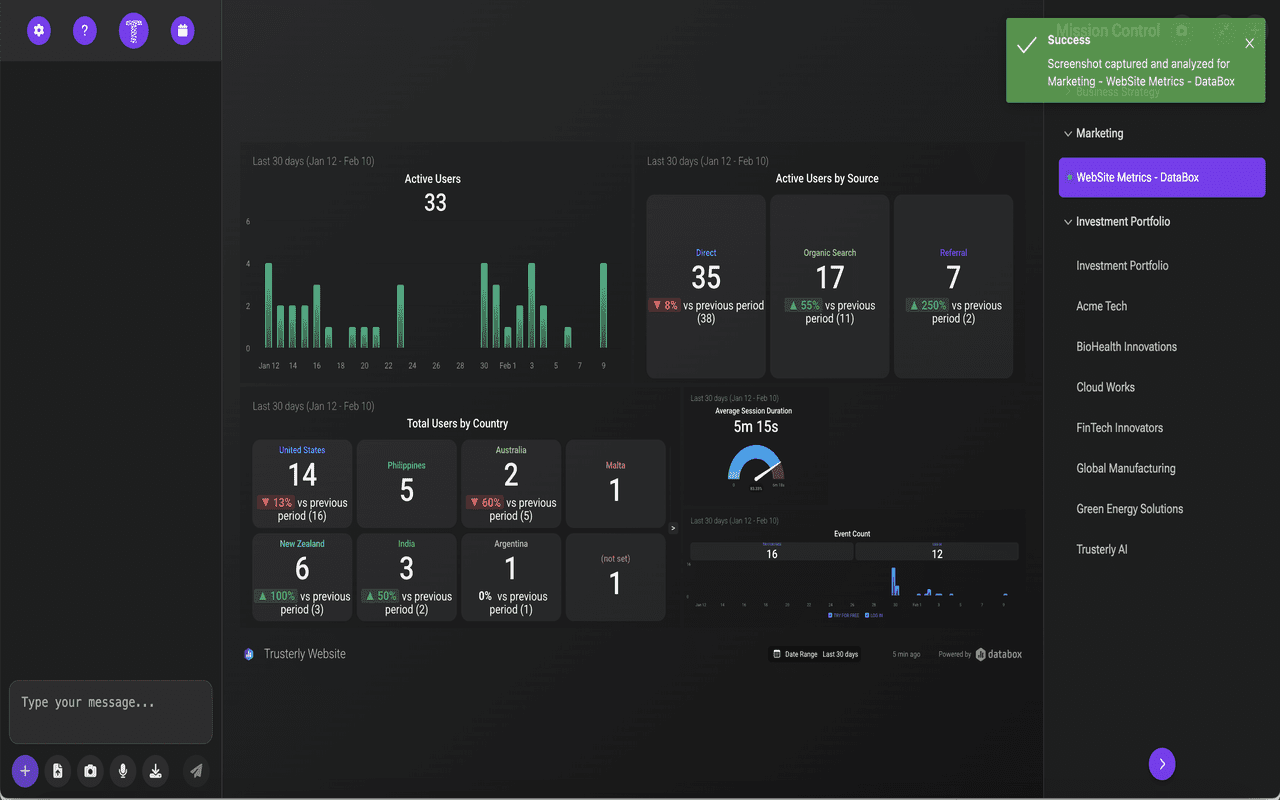Click the Active Users chart title
Image resolution: width=1280 pixels, height=800 pixels.
[x=433, y=179]
